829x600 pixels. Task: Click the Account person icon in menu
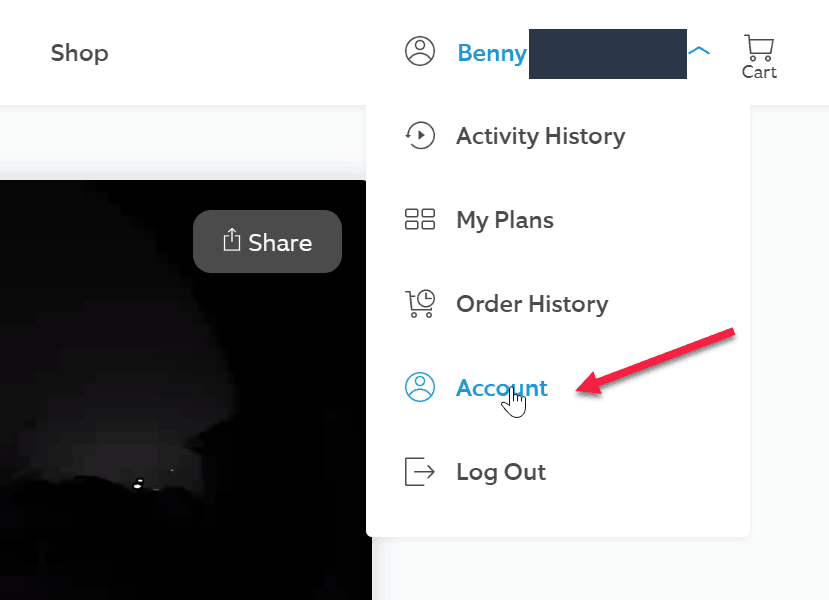[x=420, y=388]
